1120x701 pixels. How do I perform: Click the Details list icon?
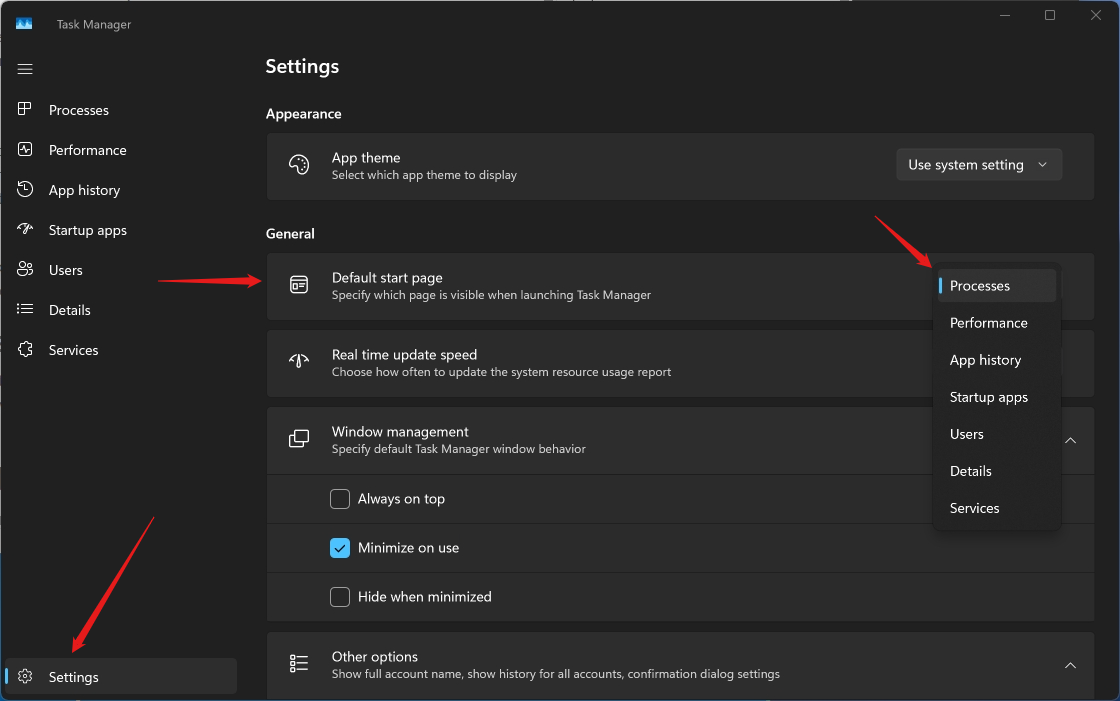[26, 310]
